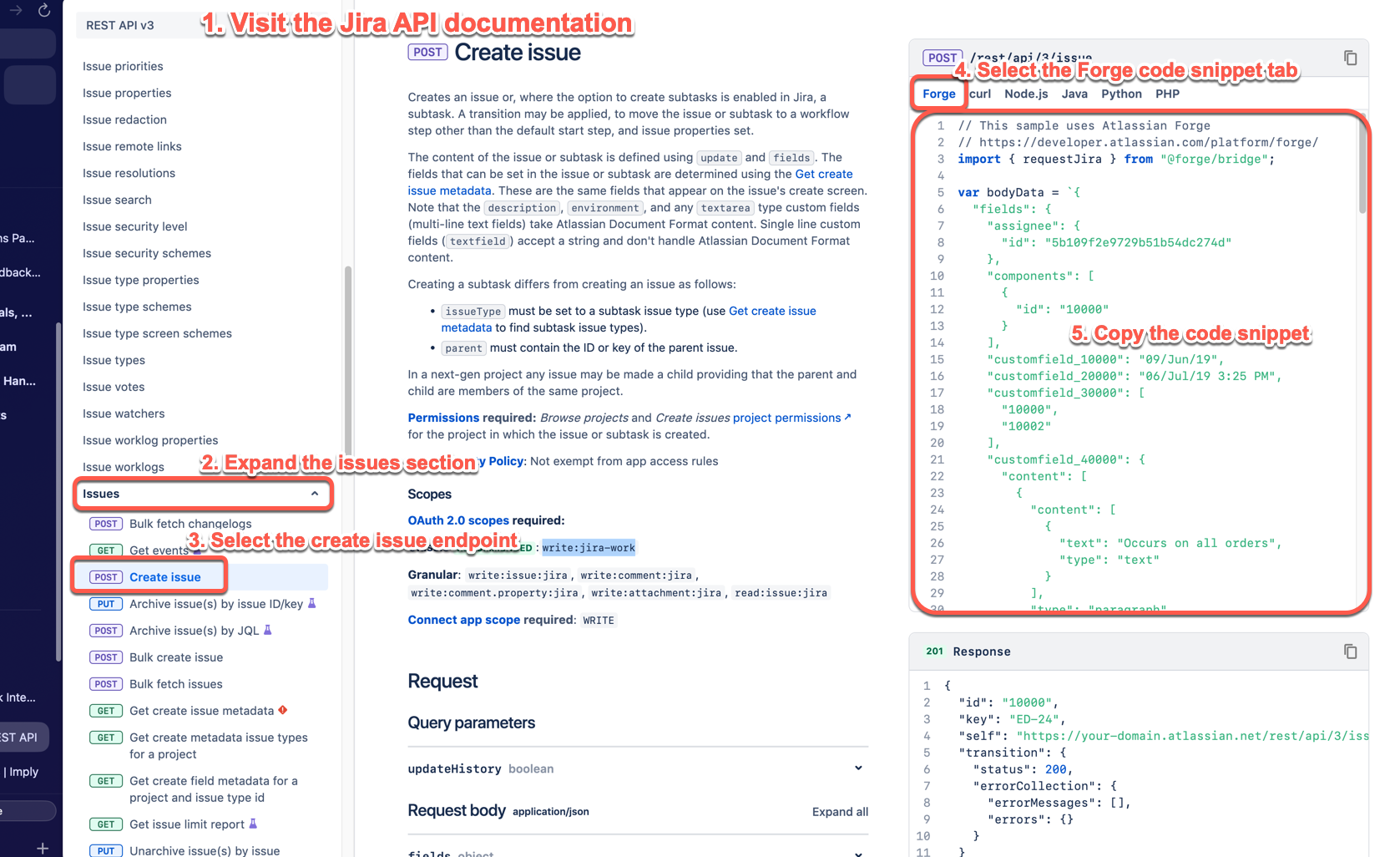
Task: Click the PUT badge on Archive issue(s) by issue ID/key
Action: point(106,603)
